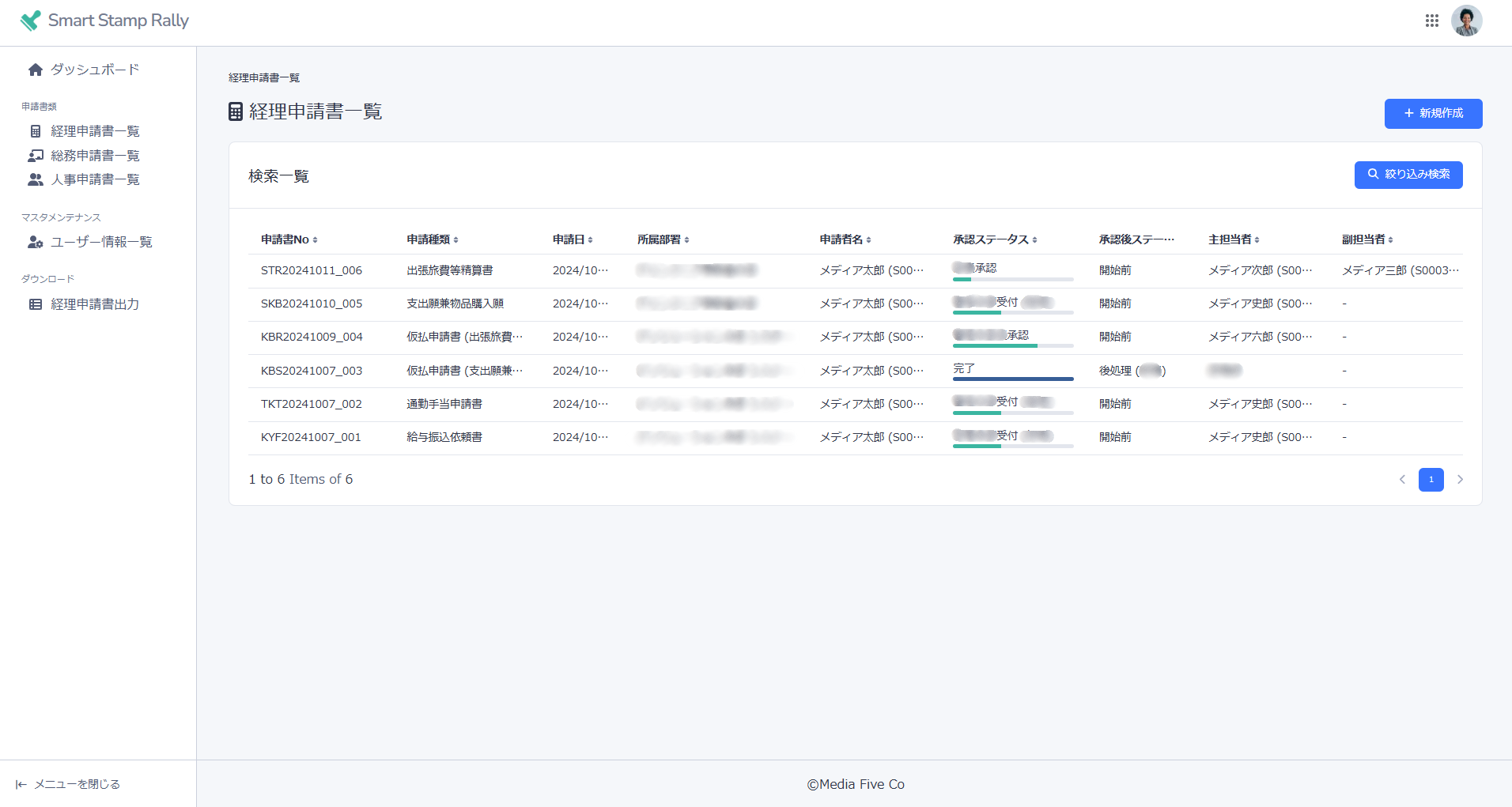Open 絞り込み検索 filter search
Screen dimensions: 1512x807
(1408, 175)
